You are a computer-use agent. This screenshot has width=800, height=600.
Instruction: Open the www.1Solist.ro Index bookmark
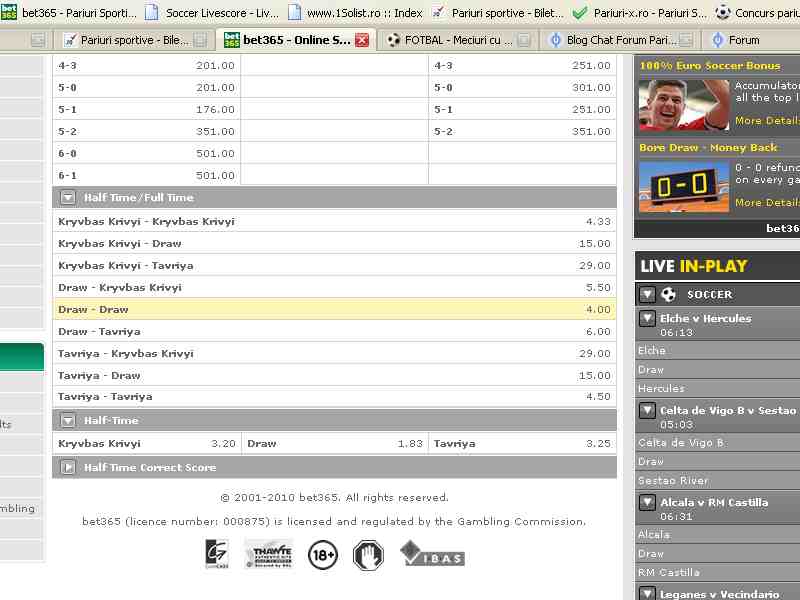click(355, 13)
